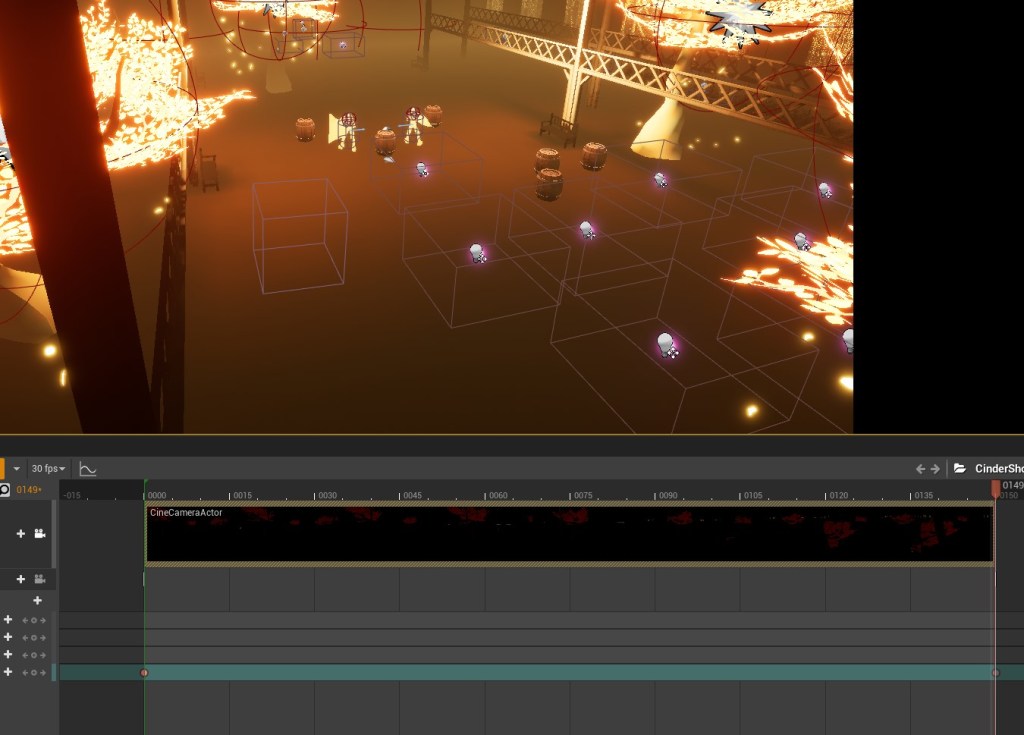Navigate forward with the right arrow icon
Image resolution: width=1024 pixels, height=735 pixels.
[x=936, y=469]
